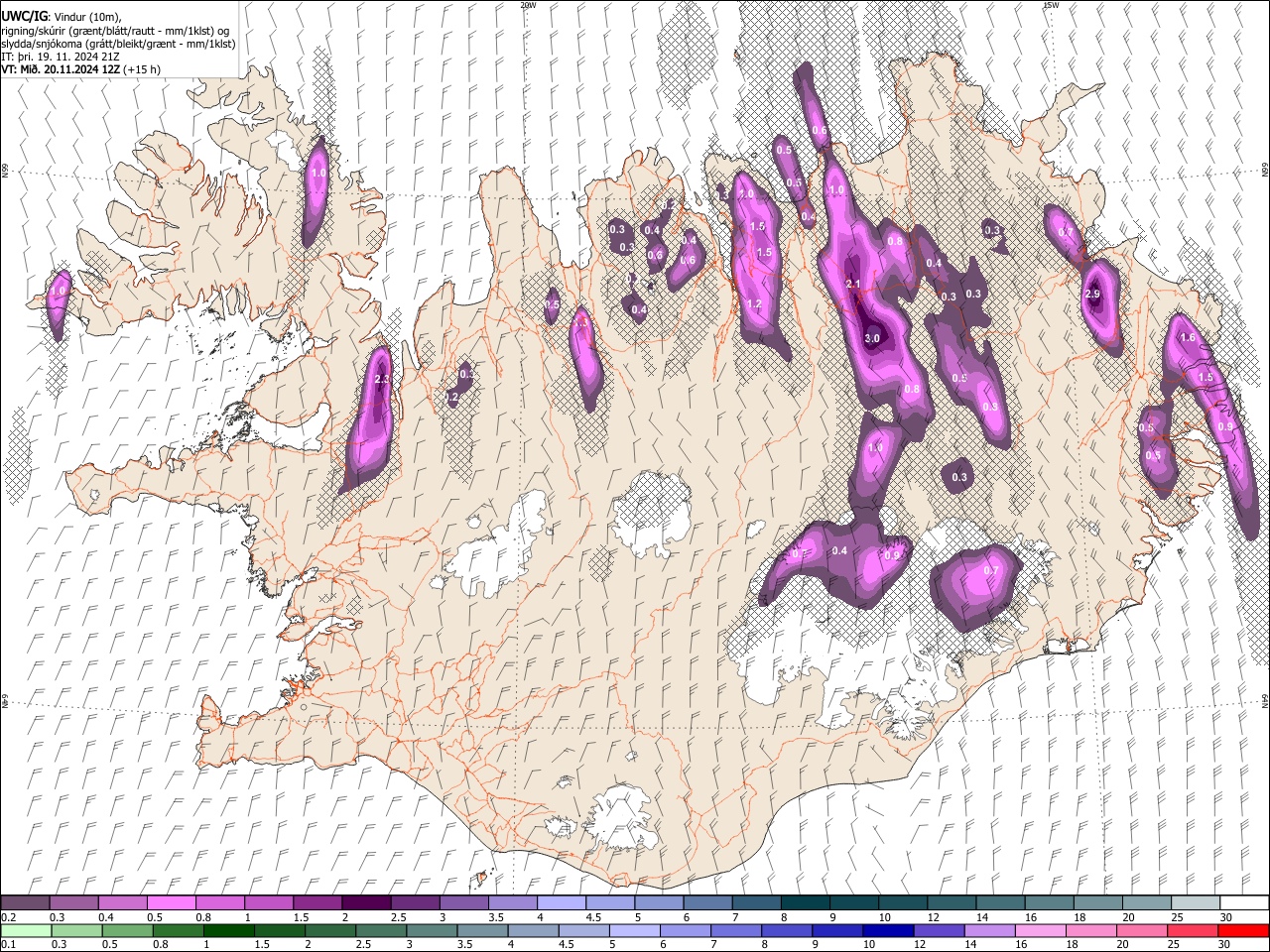The width and height of the screenshot is (1270, 952).
Task: Pick the white swatch above 30 in the top row
Action: click(x=1244, y=902)
